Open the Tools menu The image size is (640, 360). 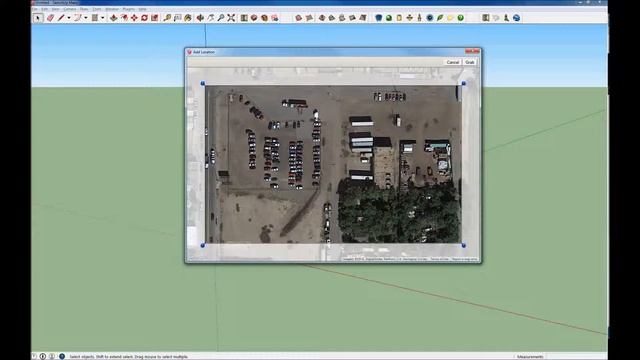tap(97, 9)
